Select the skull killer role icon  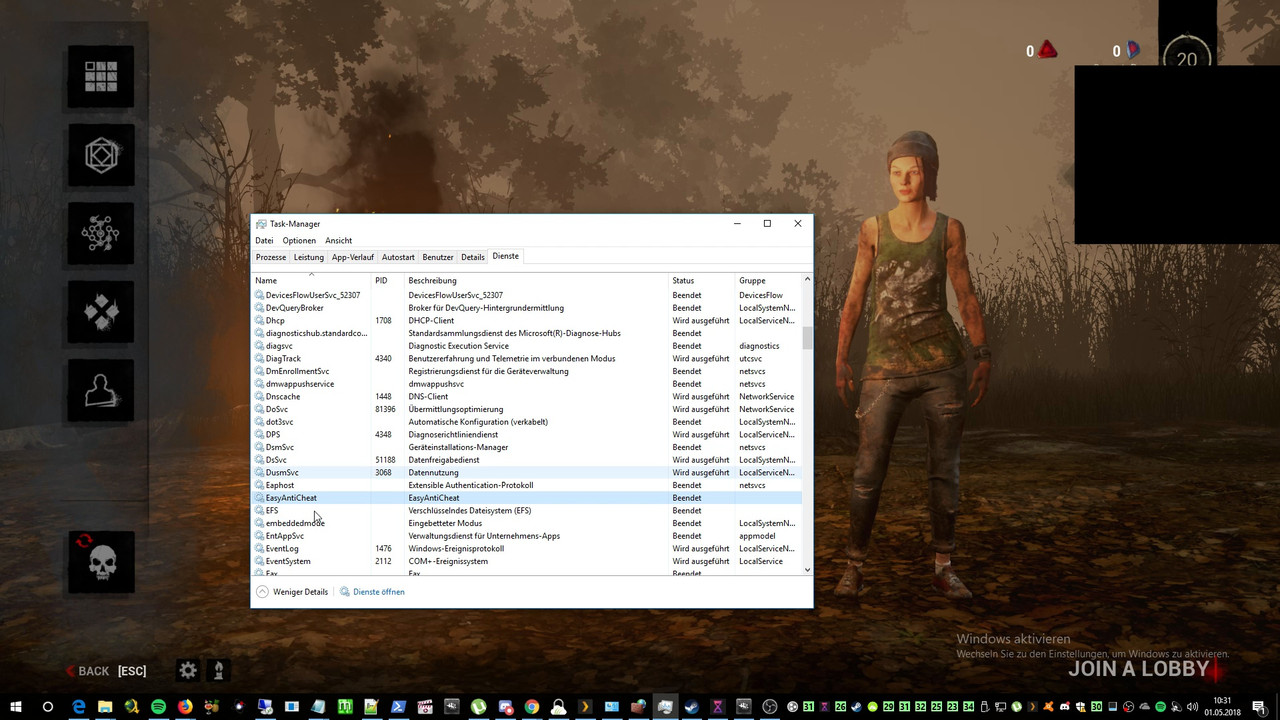coord(101,562)
